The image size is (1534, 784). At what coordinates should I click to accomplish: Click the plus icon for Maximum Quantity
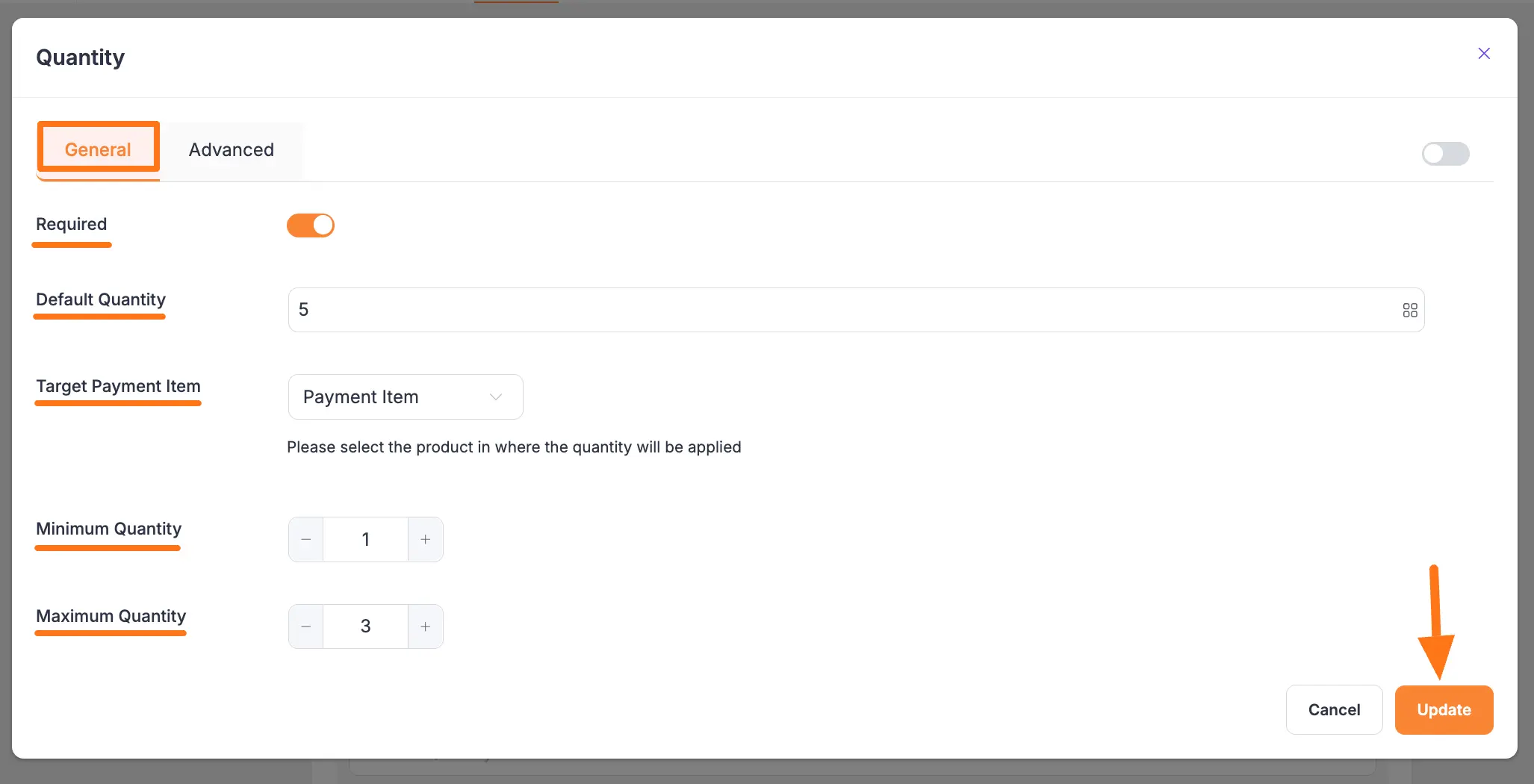[425, 626]
